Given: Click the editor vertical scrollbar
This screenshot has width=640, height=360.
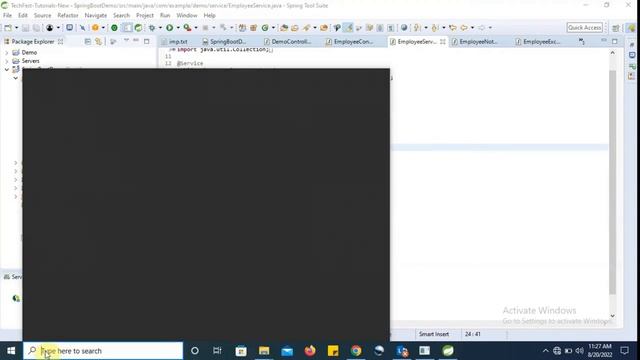Looking at the screenshot, I should [612, 182].
